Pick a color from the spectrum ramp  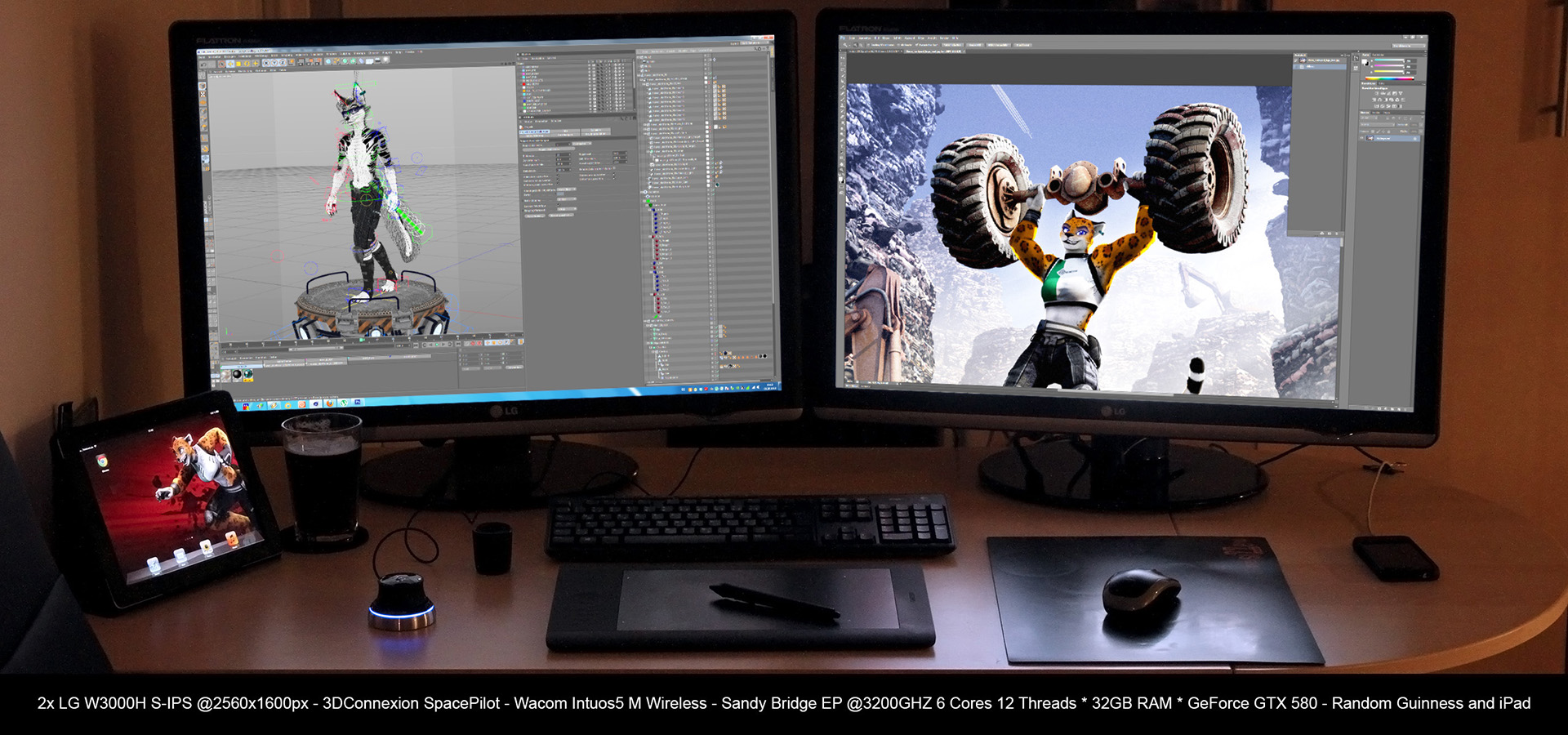pyautogui.click(x=1390, y=78)
